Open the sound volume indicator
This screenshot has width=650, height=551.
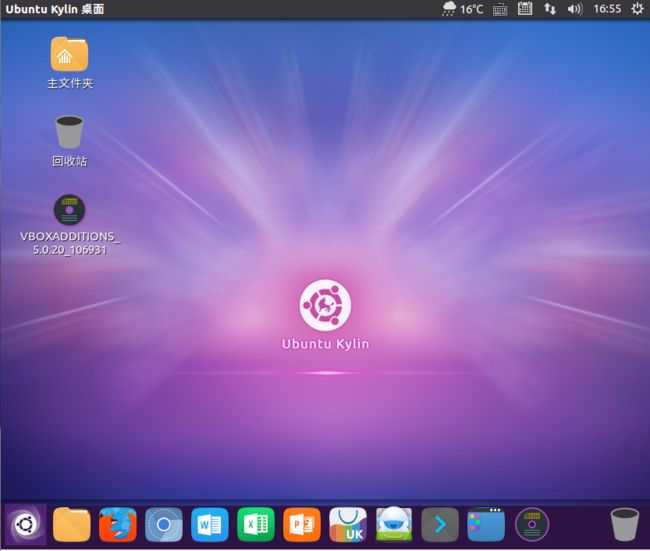click(575, 9)
